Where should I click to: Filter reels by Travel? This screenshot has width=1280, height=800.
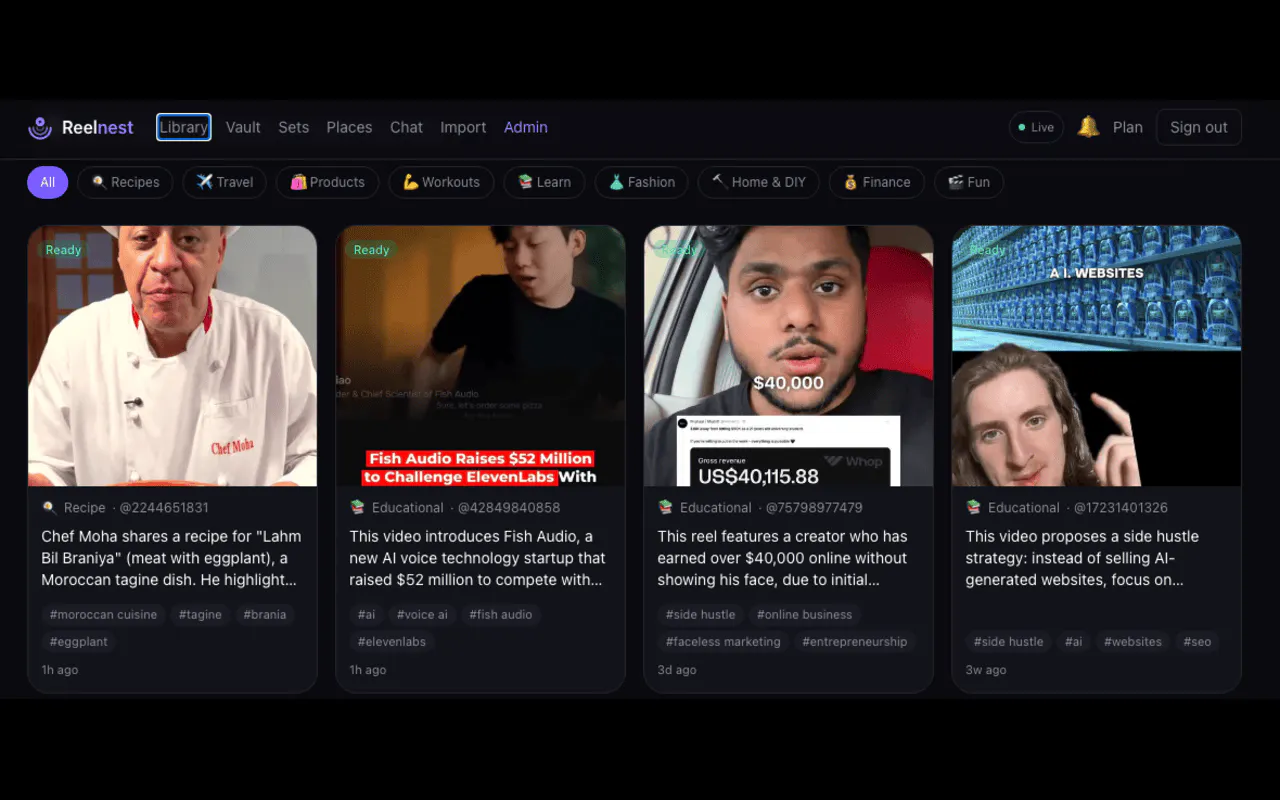click(224, 182)
